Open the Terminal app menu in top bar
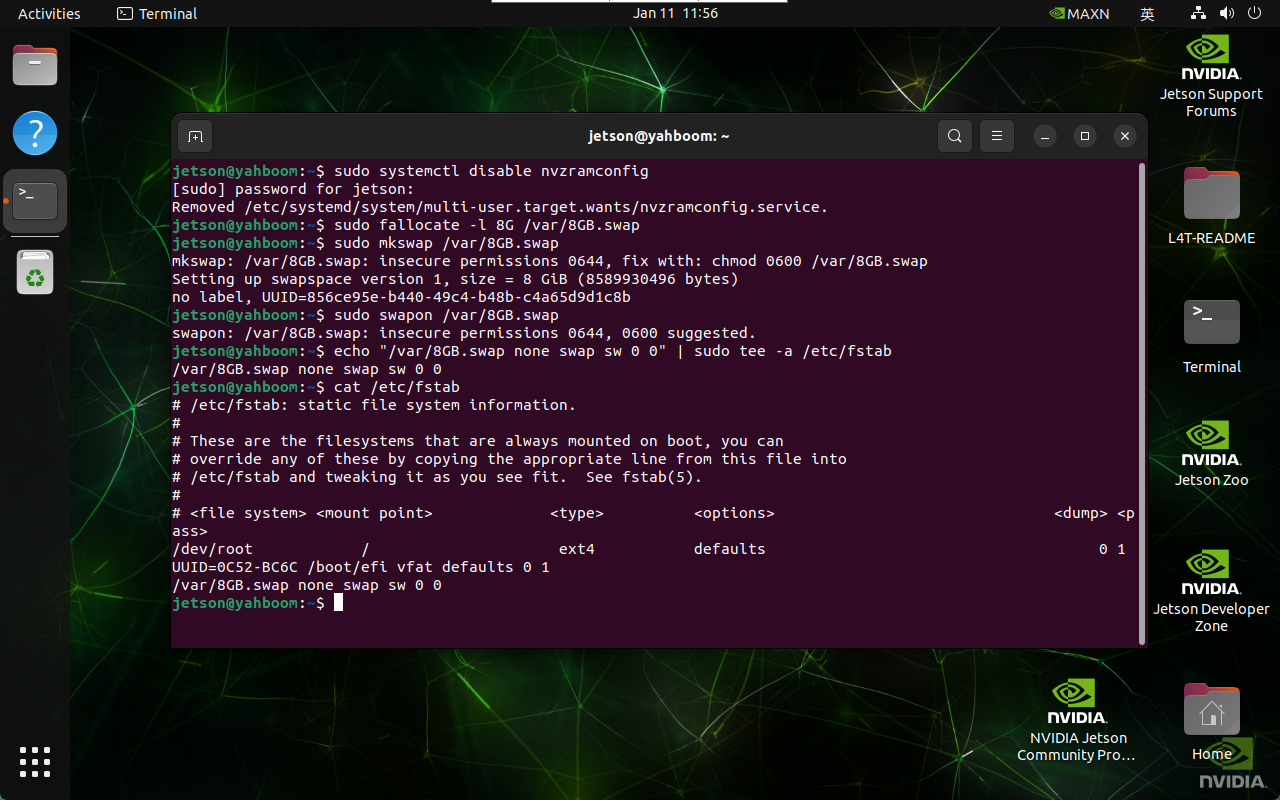The image size is (1280, 800). coord(157,13)
